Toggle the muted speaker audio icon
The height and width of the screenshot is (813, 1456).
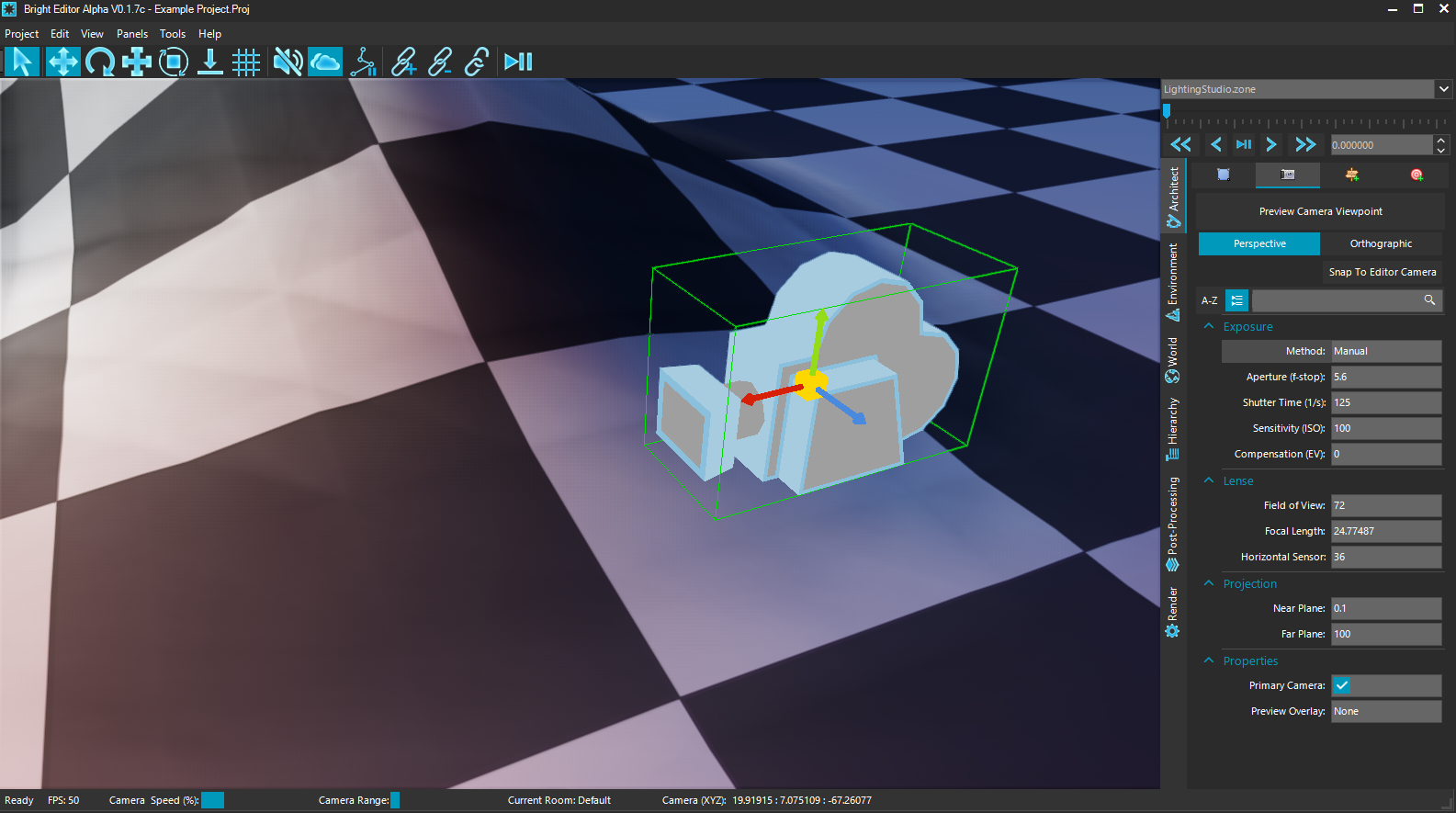point(288,62)
